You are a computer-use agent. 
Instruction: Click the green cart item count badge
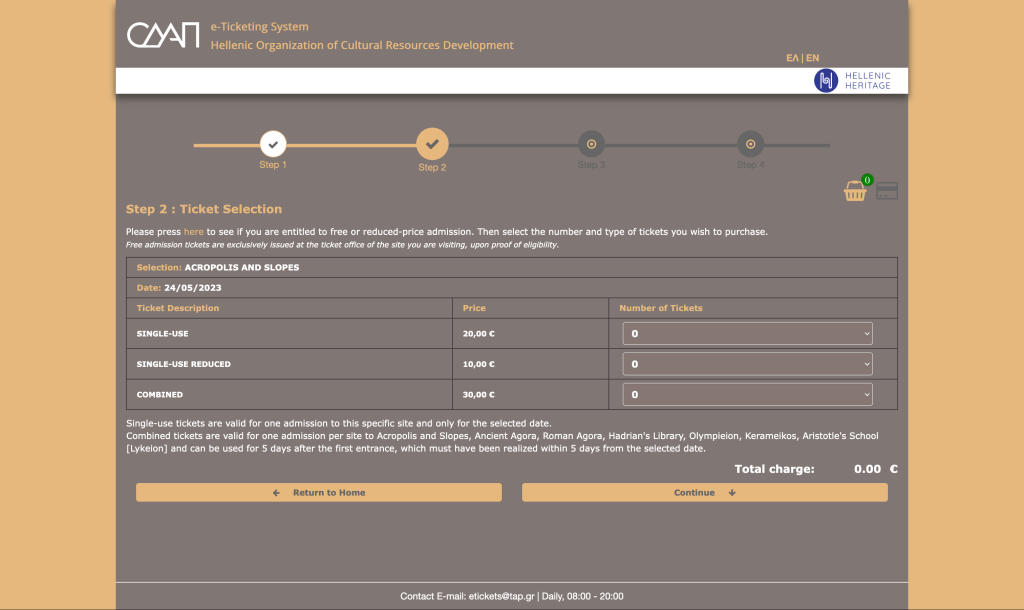866,180
